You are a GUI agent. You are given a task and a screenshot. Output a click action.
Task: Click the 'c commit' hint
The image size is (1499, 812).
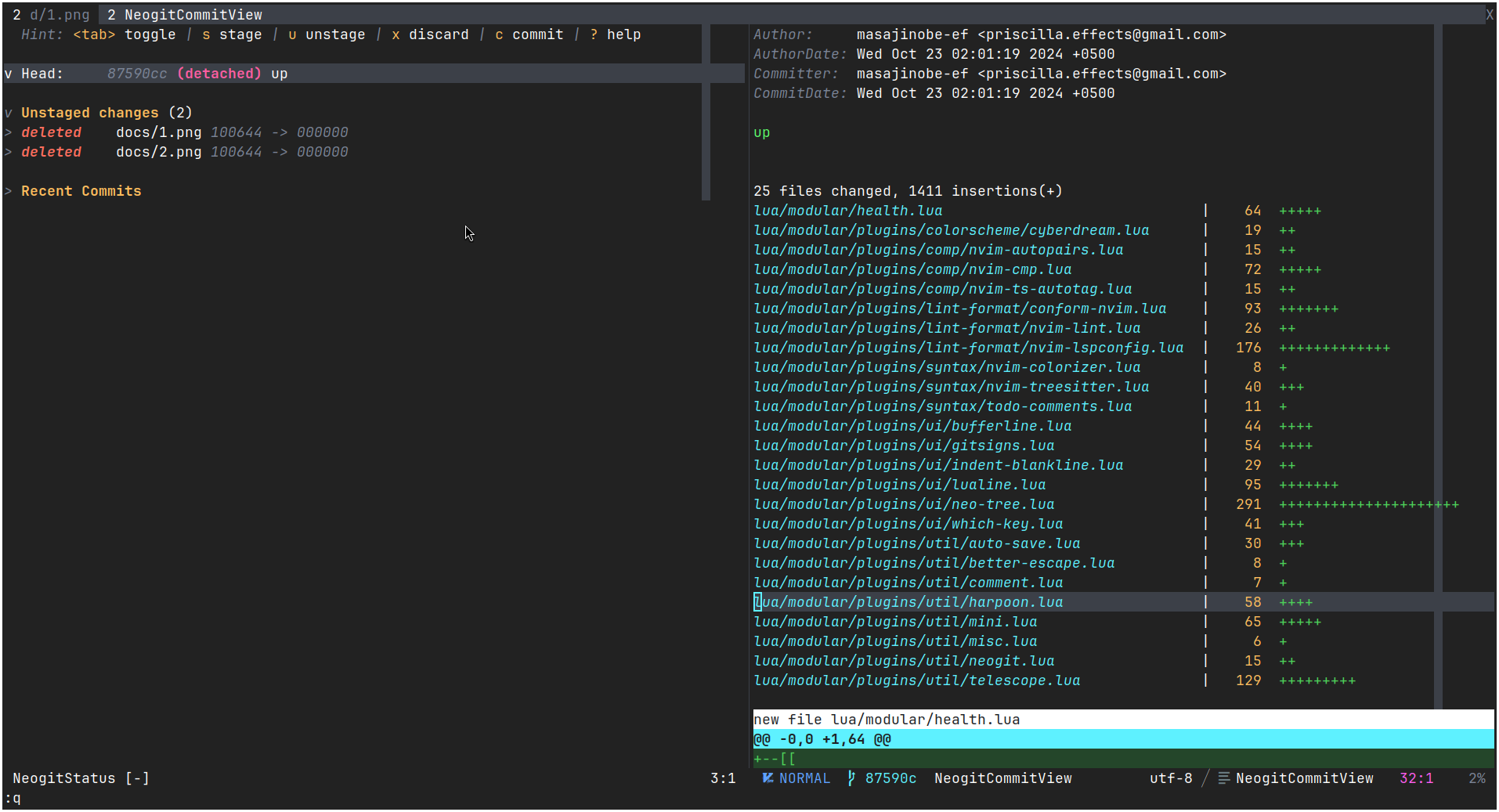click(529, 34)
